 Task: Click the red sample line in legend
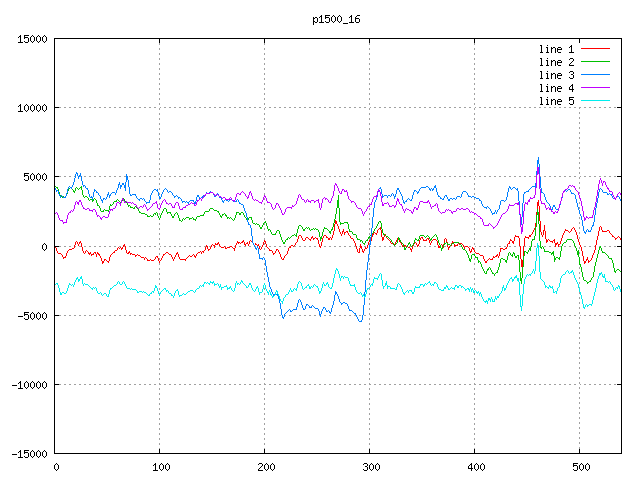(595, 49)
